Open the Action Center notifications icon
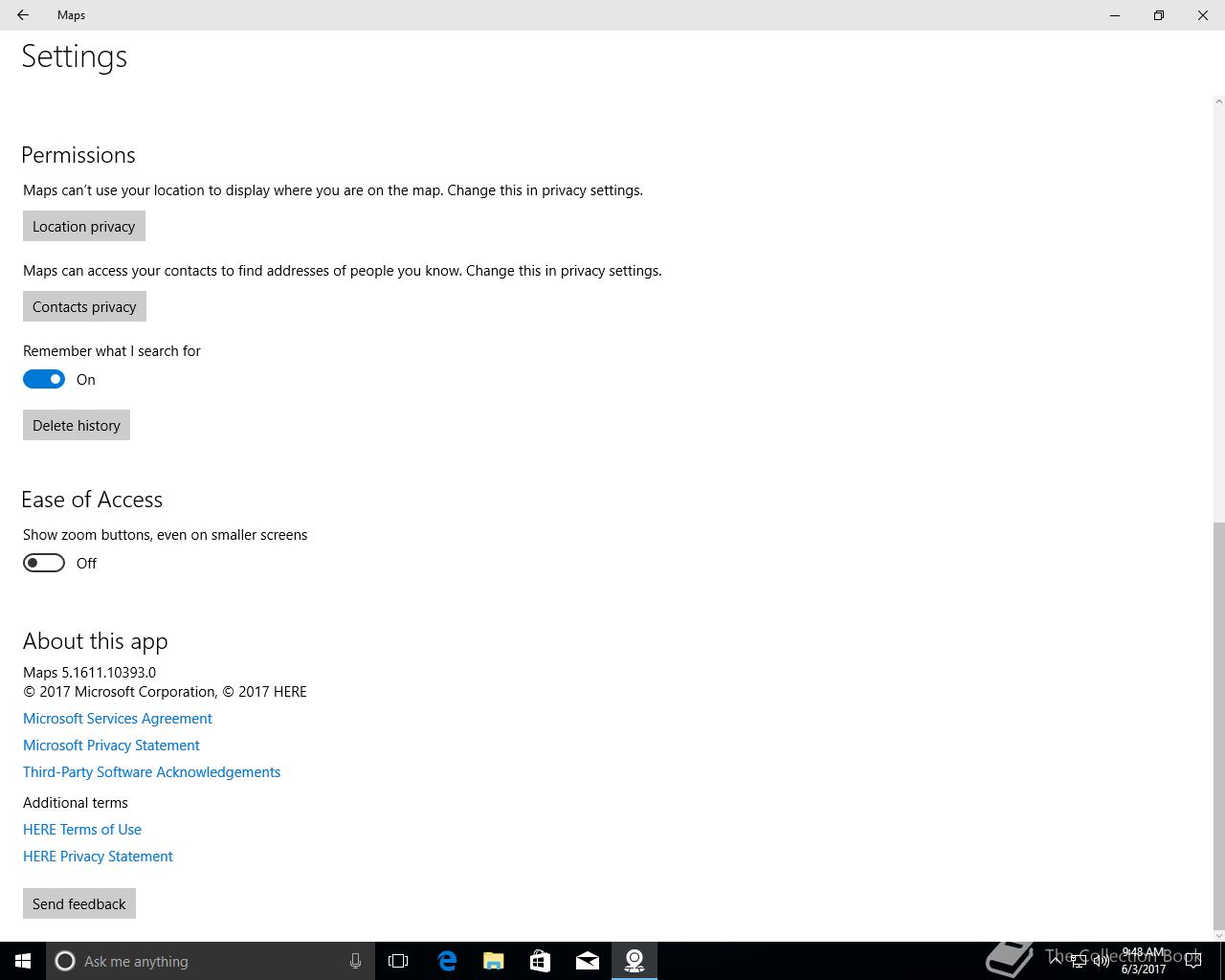This screenshot has height=980, width=1225. pyautogui.click(x=1193, y=961)
